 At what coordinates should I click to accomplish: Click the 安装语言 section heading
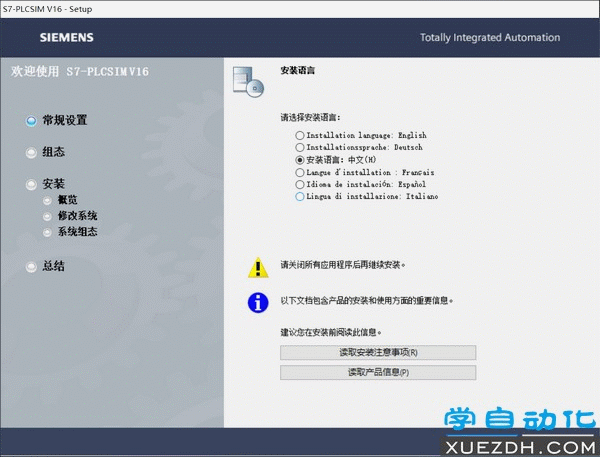[297, 70]
